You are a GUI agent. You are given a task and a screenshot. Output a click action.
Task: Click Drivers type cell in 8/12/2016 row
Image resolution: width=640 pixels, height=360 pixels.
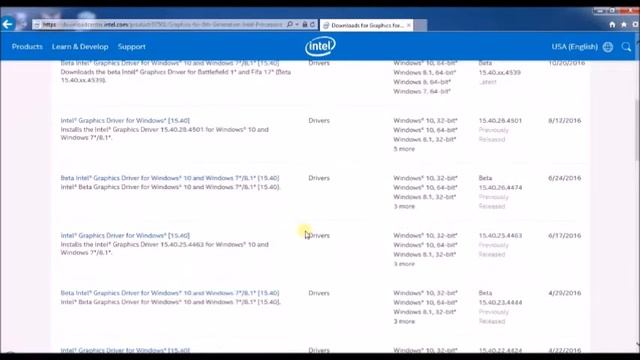pyautogui.click(x=319, y=120)
